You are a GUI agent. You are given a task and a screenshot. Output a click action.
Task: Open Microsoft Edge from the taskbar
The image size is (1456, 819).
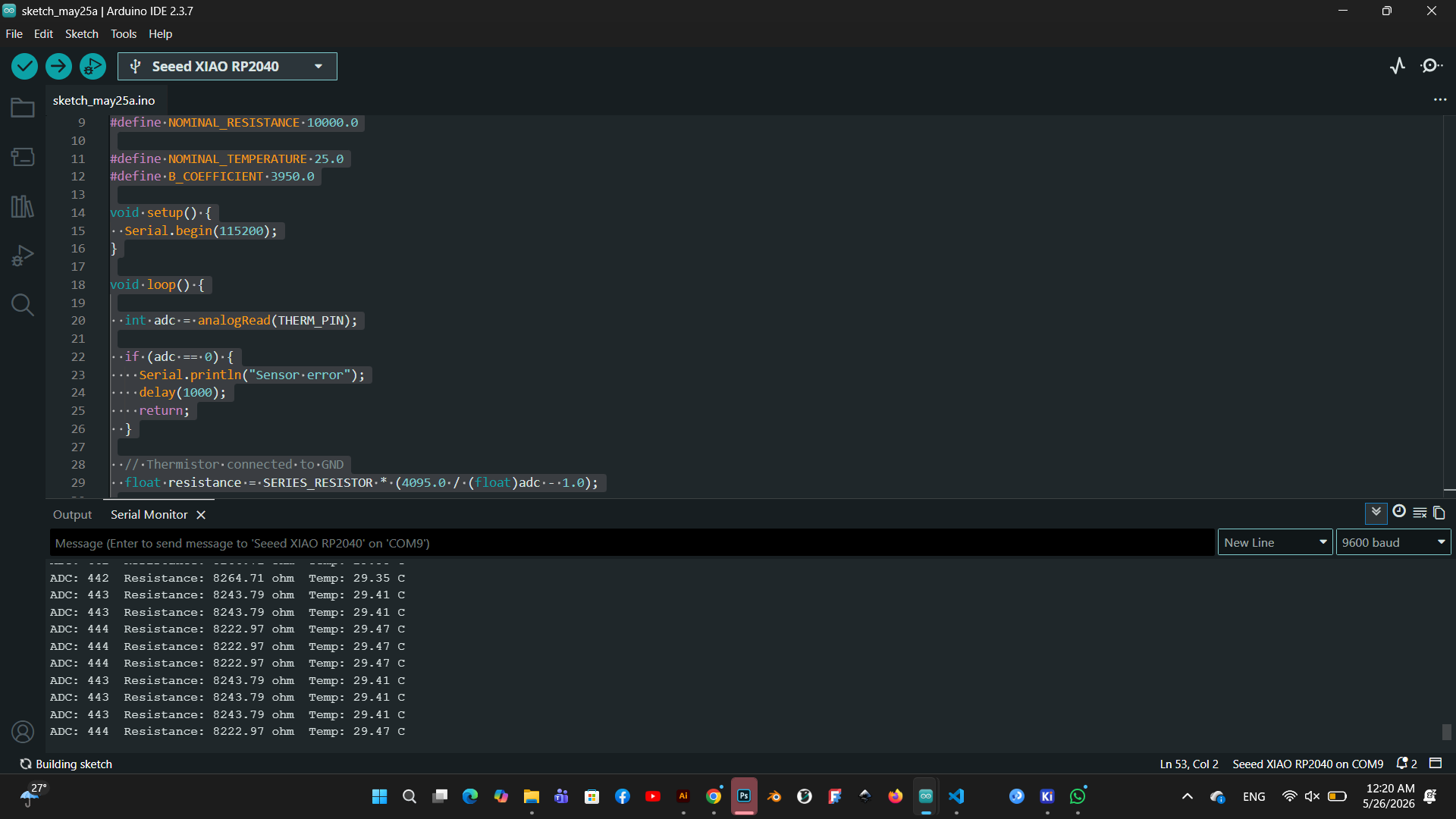[470, 796]
